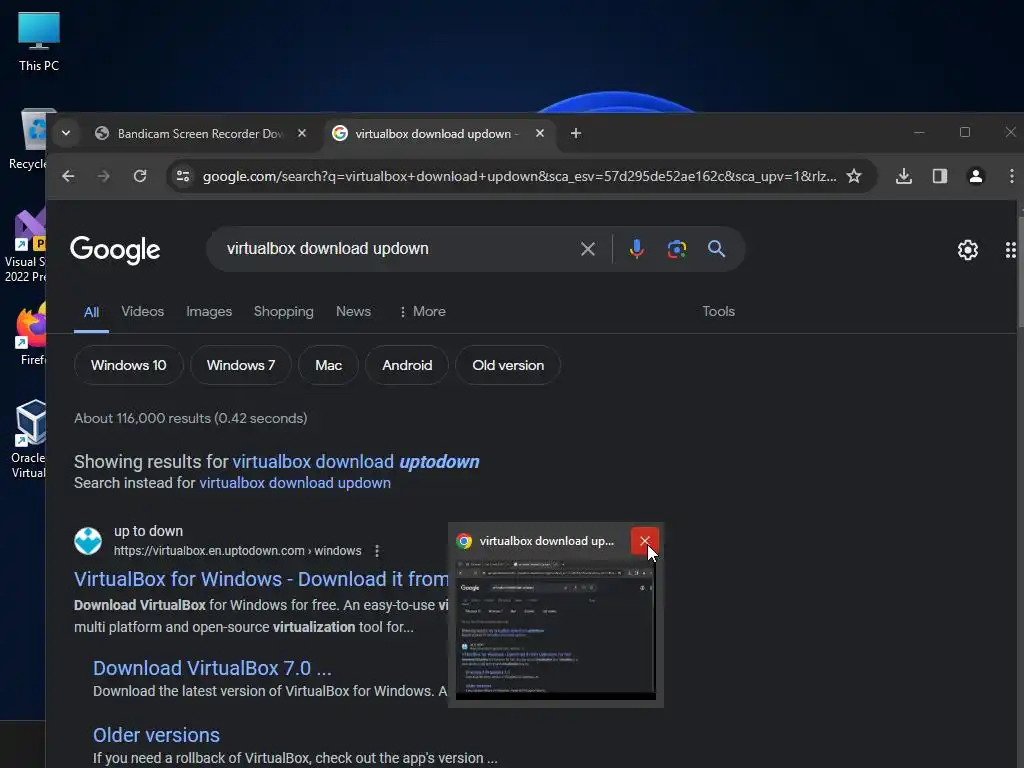This screenshot has height=768, width=1024.
Task: Go to the Google logo home
Action: point(115,249)
